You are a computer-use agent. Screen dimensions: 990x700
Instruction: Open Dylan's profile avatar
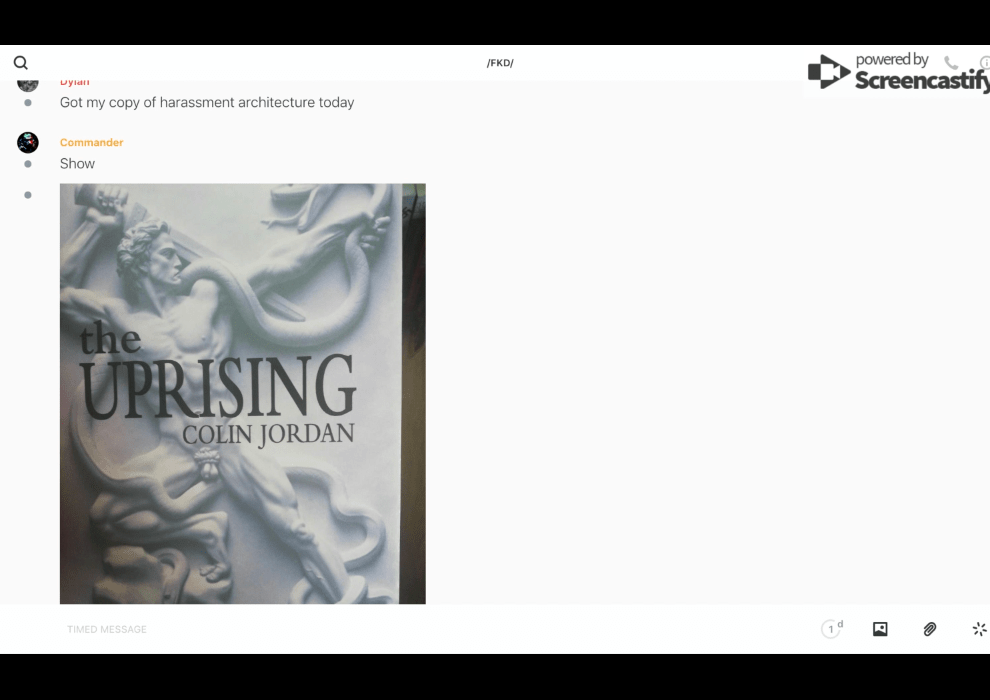click(28, 83)
